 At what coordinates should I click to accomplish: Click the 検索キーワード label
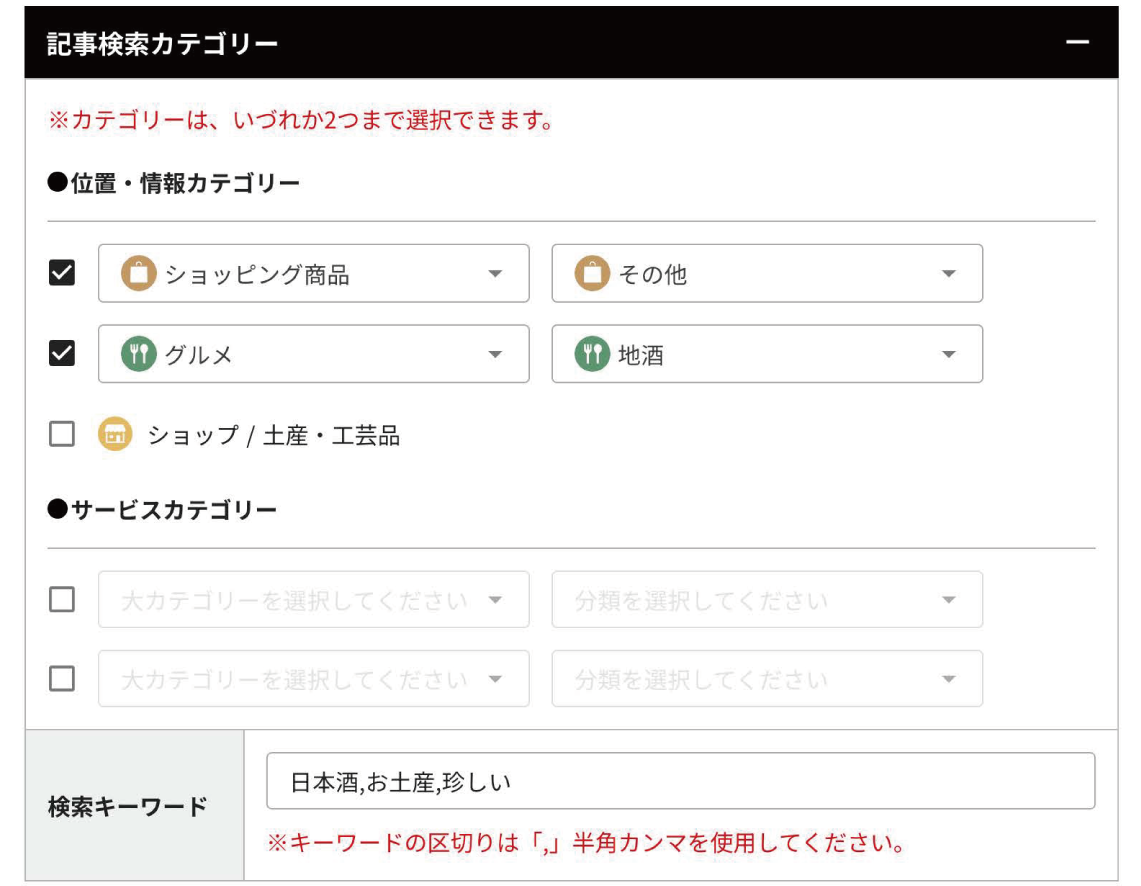127,806
